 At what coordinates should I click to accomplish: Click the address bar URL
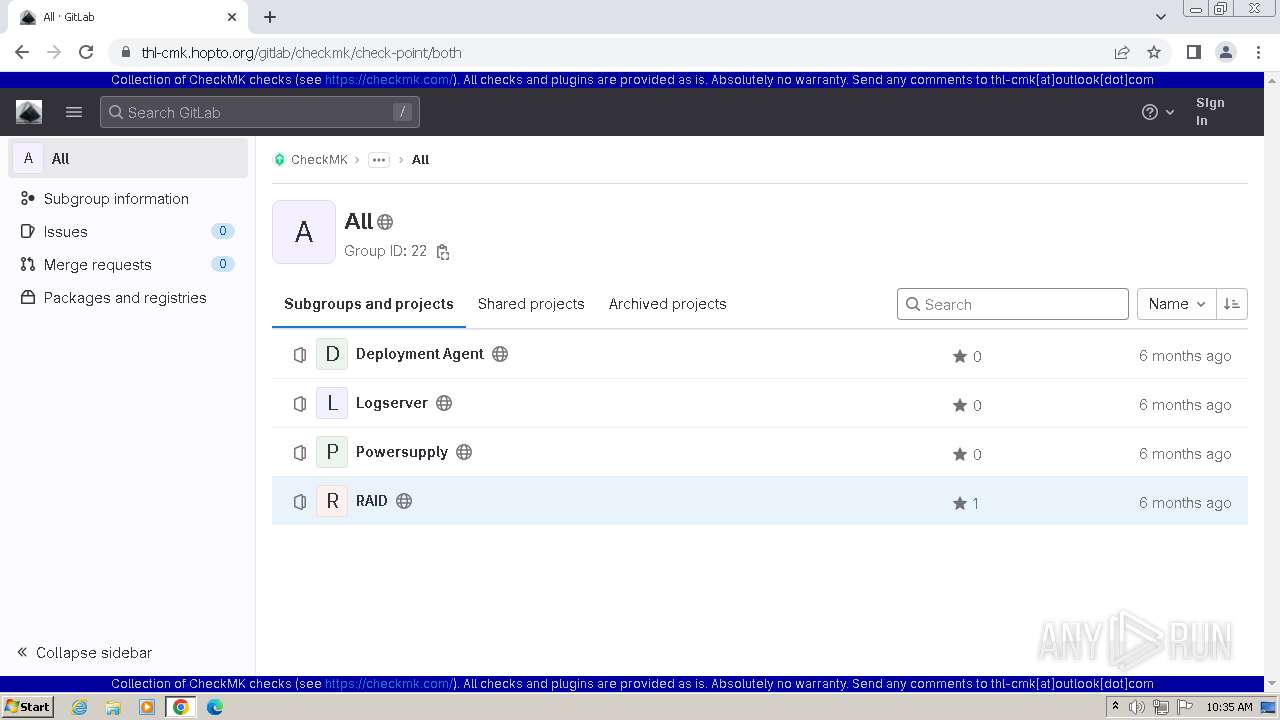click(x=301, y=52)
